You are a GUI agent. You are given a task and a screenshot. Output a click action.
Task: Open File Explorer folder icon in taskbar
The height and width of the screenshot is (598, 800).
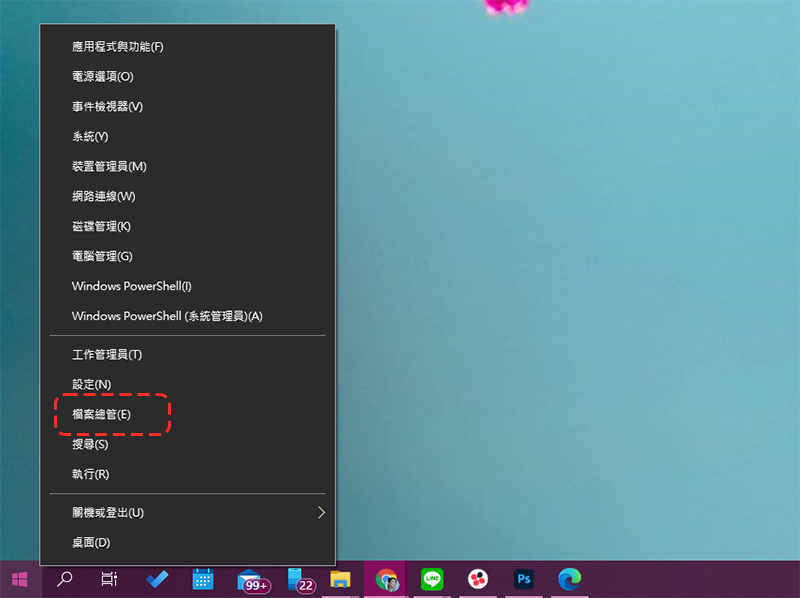[x=340, y=579]
